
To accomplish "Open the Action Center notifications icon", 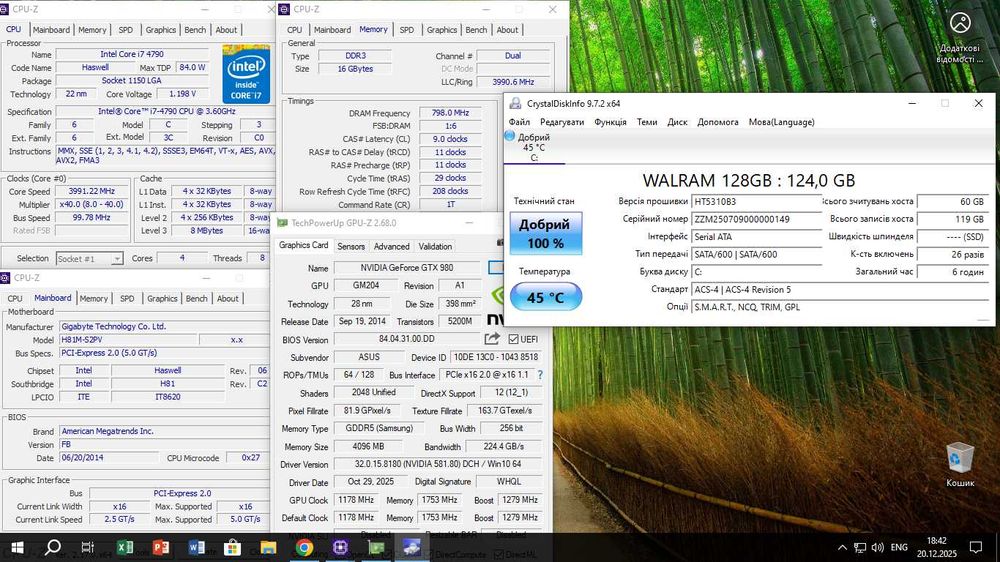I will pyautogui.click(x=976, y=547).
